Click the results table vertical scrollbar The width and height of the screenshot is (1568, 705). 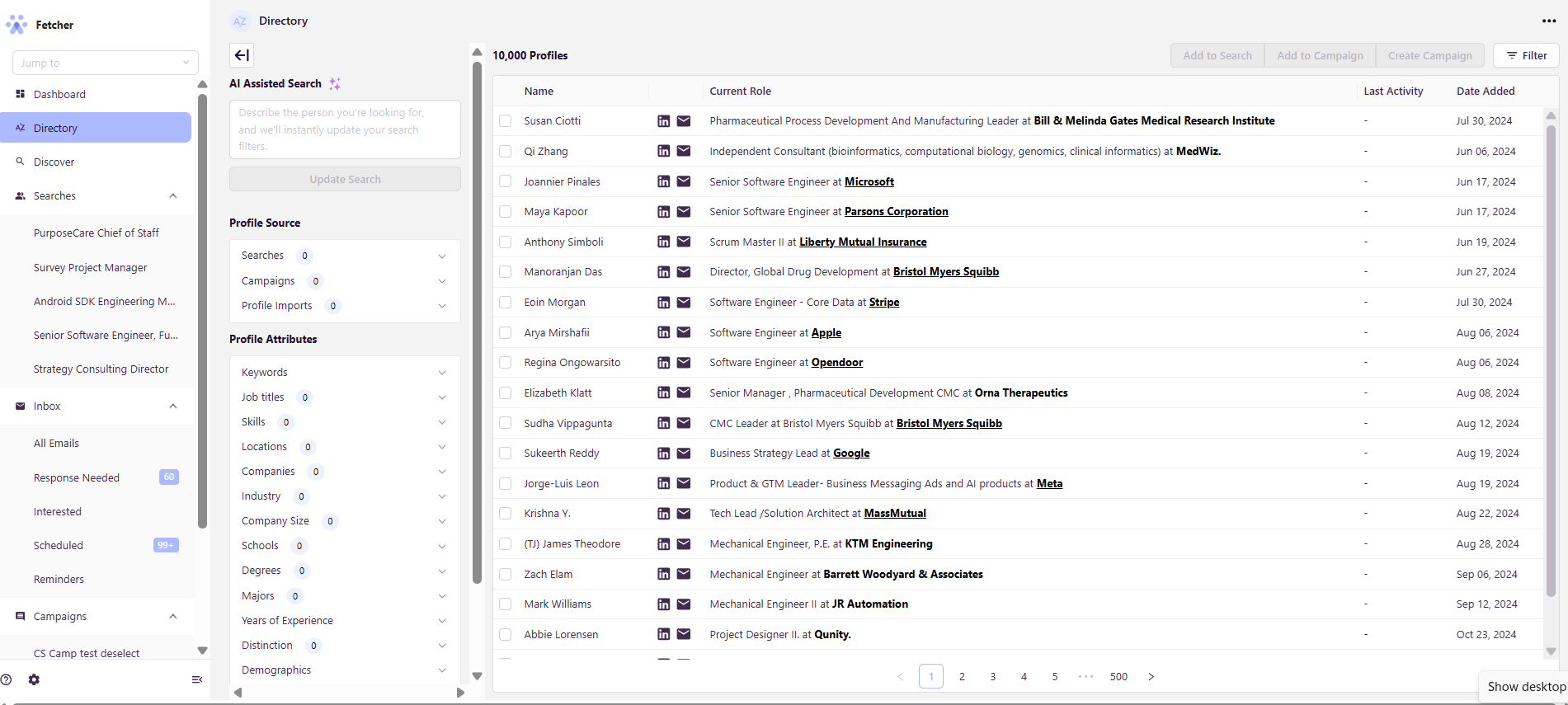(1551, 360)
